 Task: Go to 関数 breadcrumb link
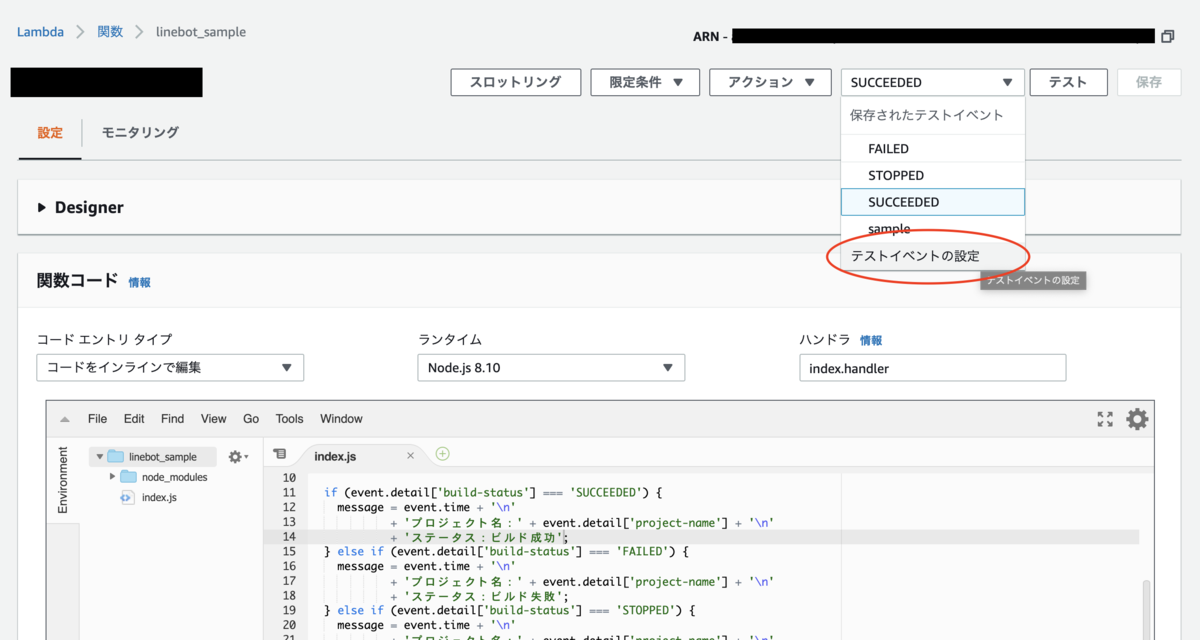click(x=110, y=32)
